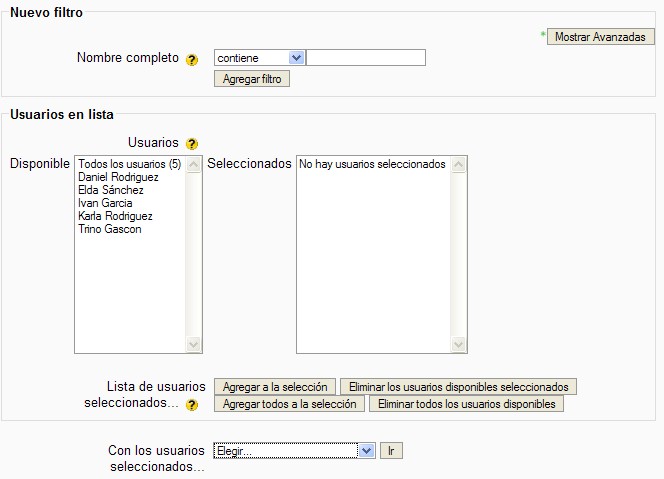Click help icon beside Usuarios label
This screenshot has width=664, height=479.
coord(192,144)
